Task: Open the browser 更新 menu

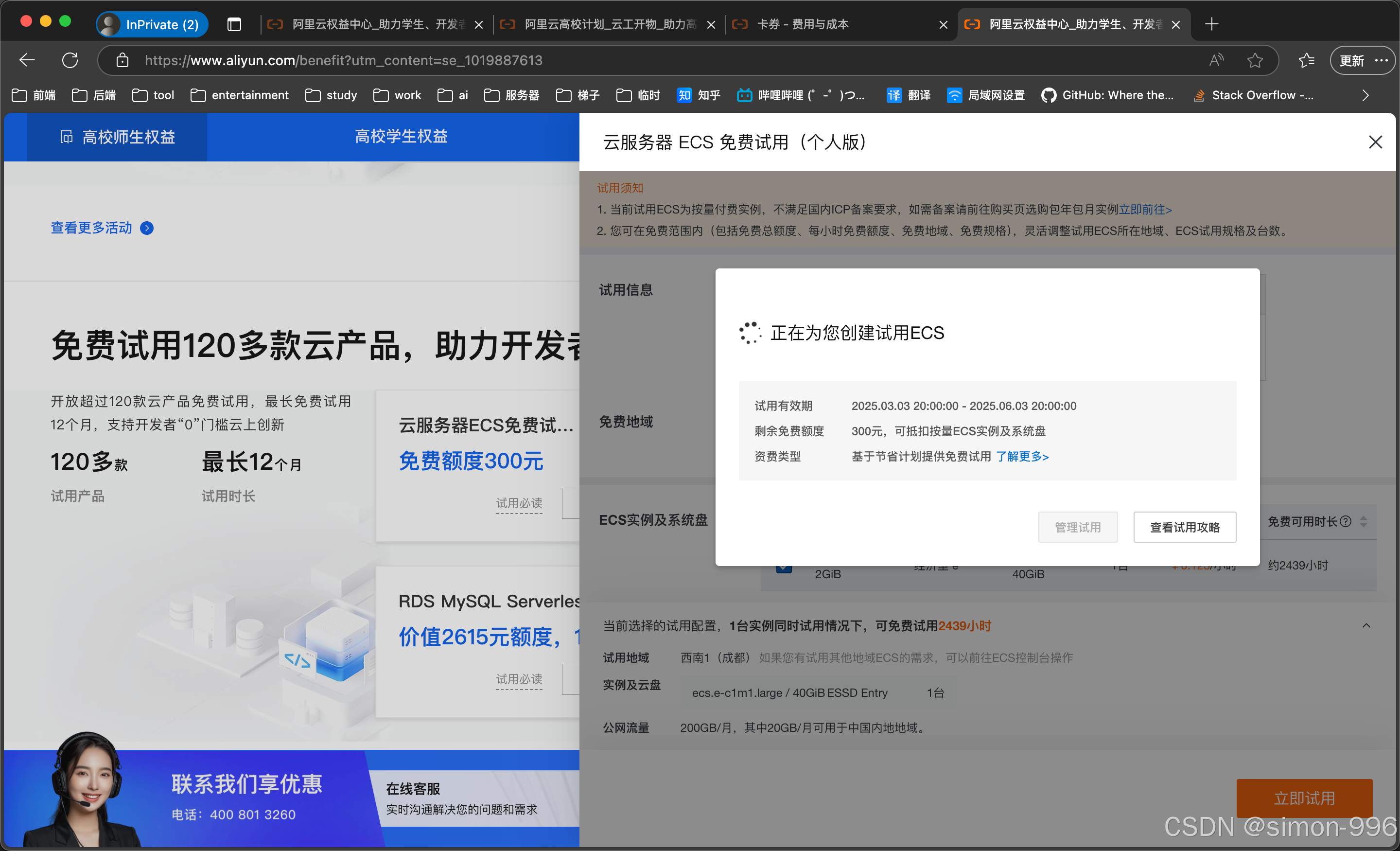Action: 1362,60
